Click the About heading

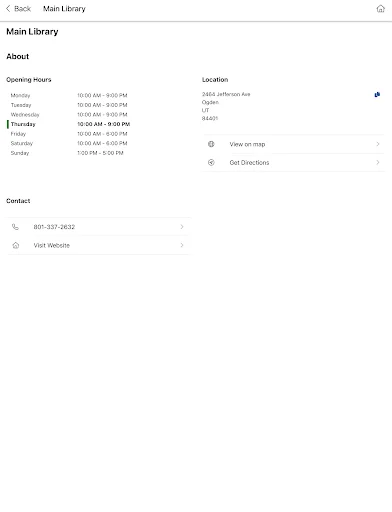coord(18,56)
